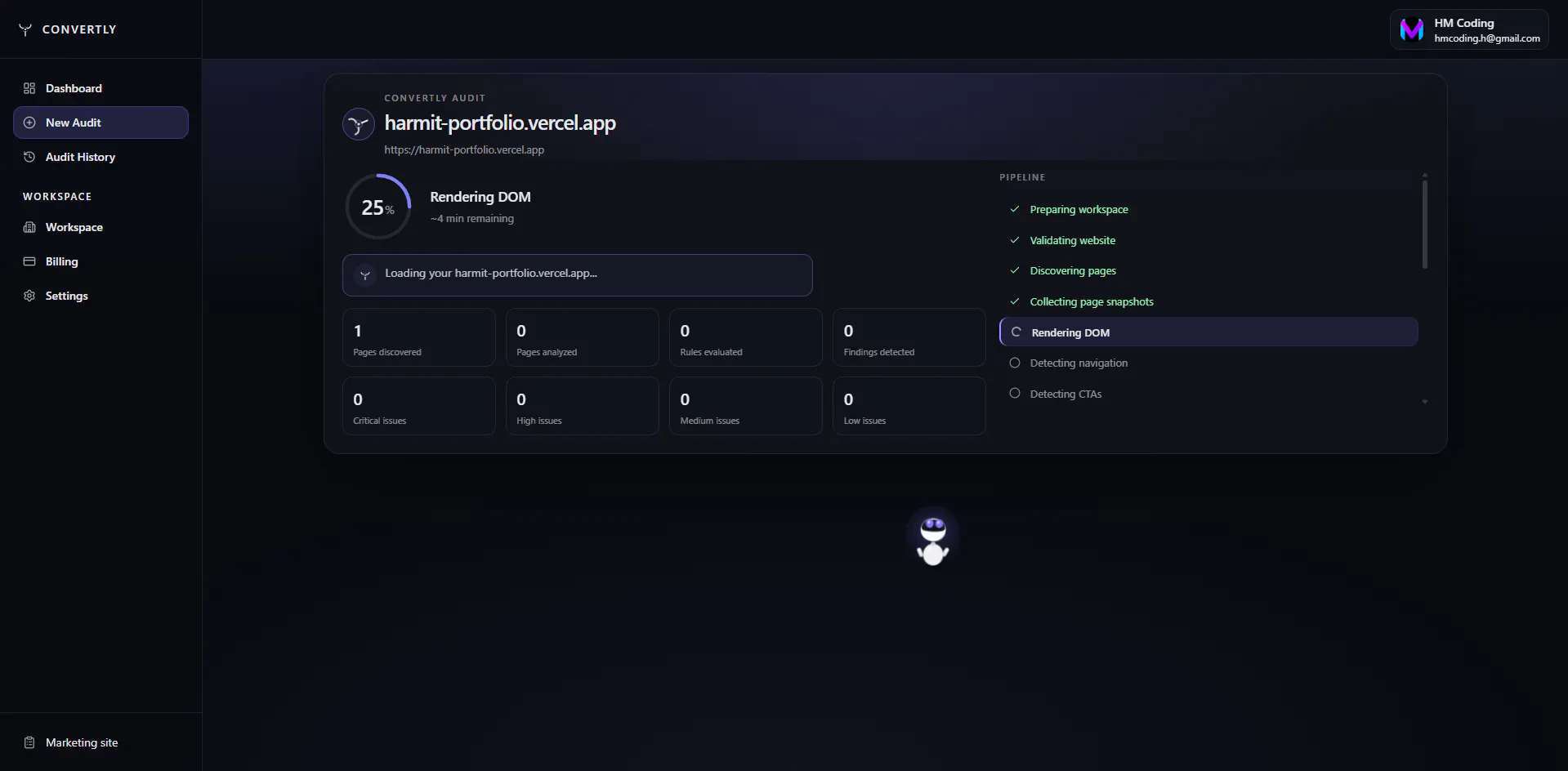The width and height of the screenshot is (1568, 771).
Task: Click the pipeline scroll-down arrow
Action: point(1425,402)
